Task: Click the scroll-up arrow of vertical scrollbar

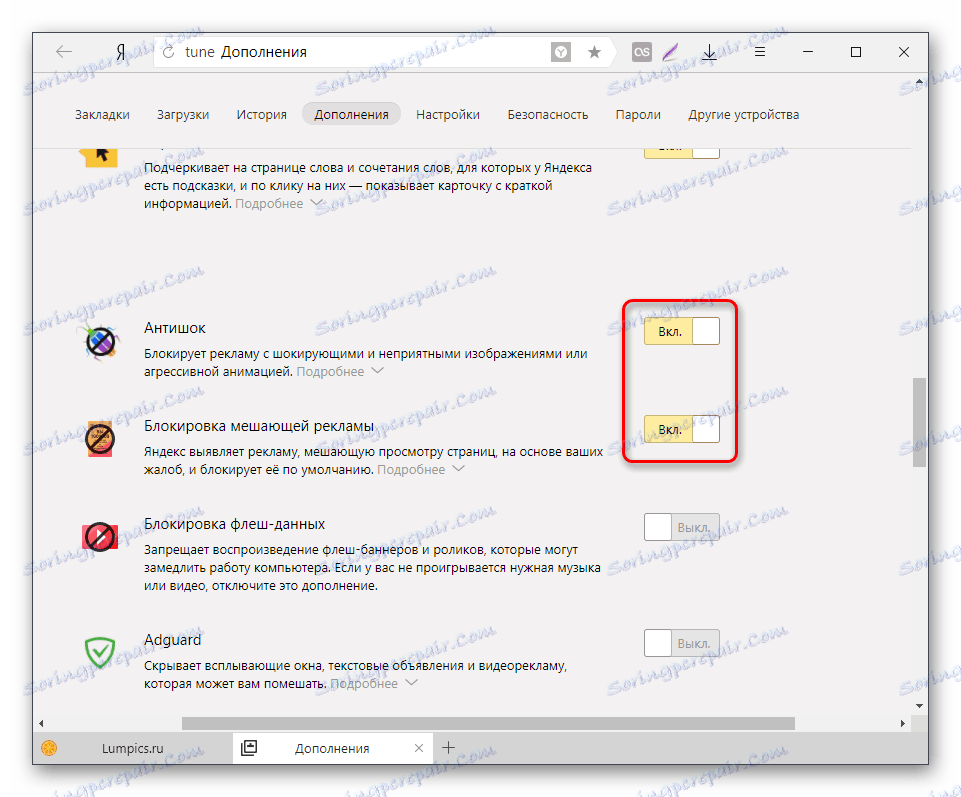Action: coord(919,82)
